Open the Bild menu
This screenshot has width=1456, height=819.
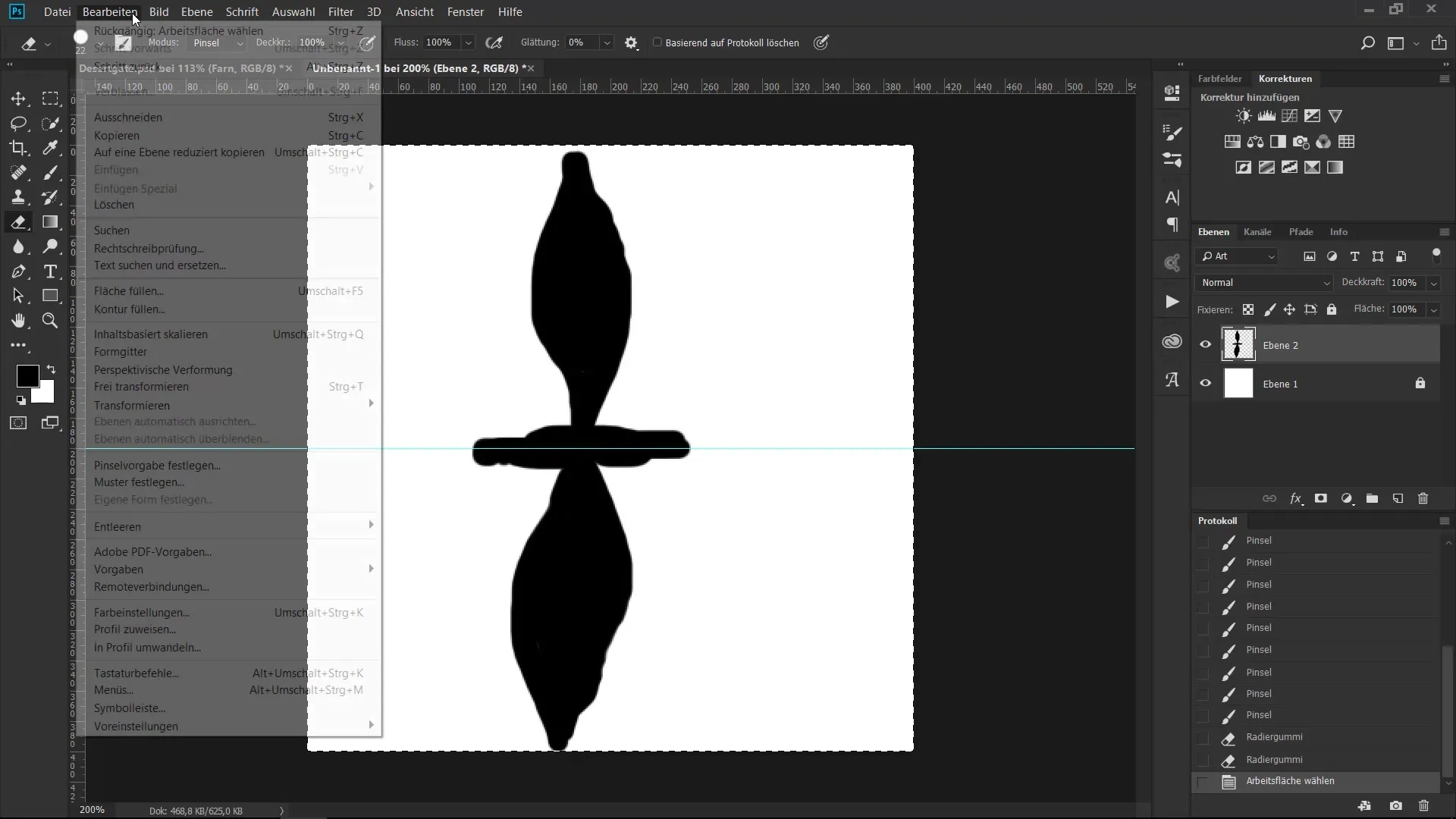[x=159, y=12]
